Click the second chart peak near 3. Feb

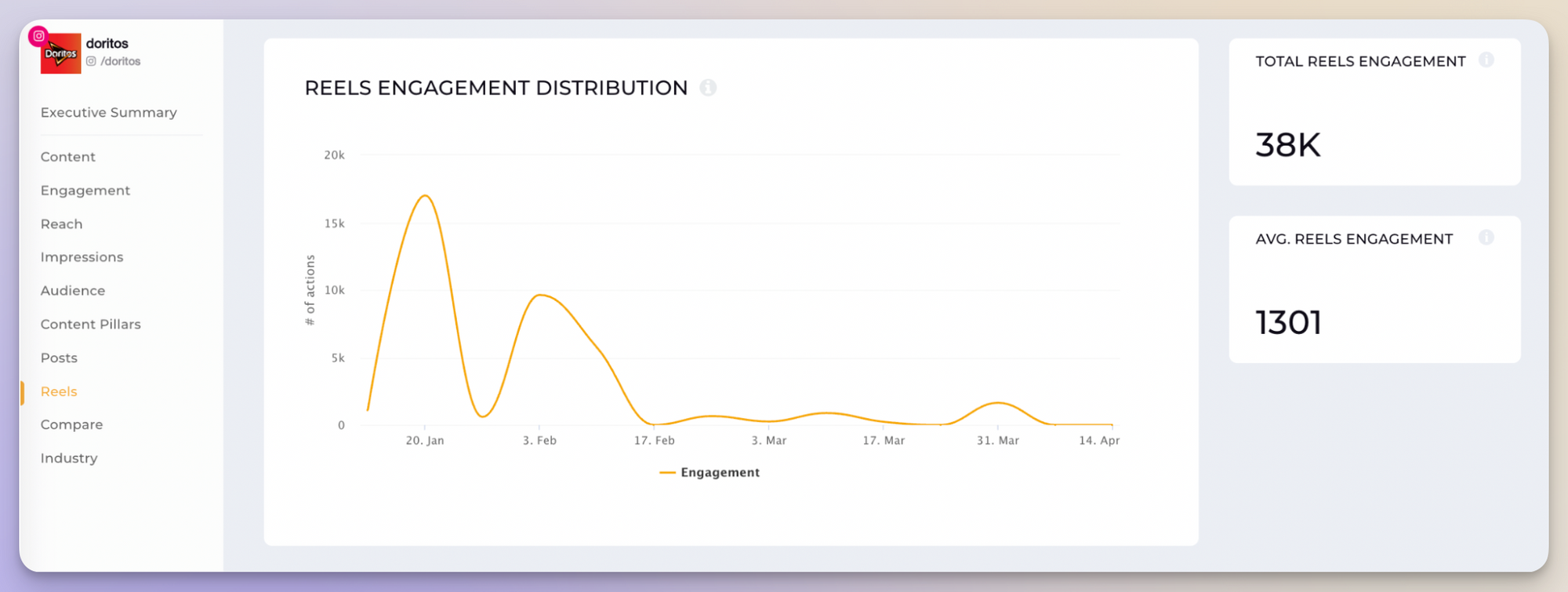540,295
